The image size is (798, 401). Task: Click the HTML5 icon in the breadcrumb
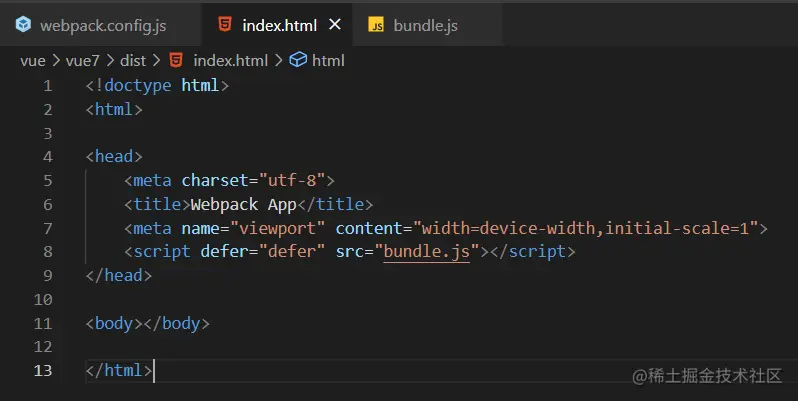coord(176,60)
